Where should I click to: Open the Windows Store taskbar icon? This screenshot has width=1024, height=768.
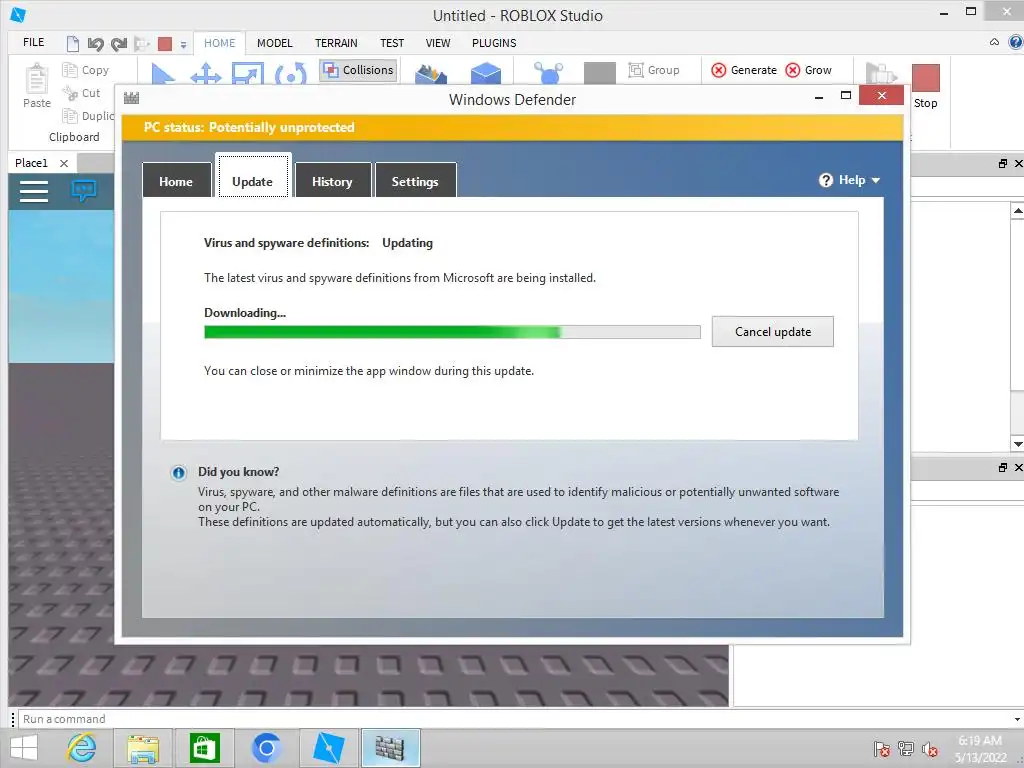coord(204,748)
